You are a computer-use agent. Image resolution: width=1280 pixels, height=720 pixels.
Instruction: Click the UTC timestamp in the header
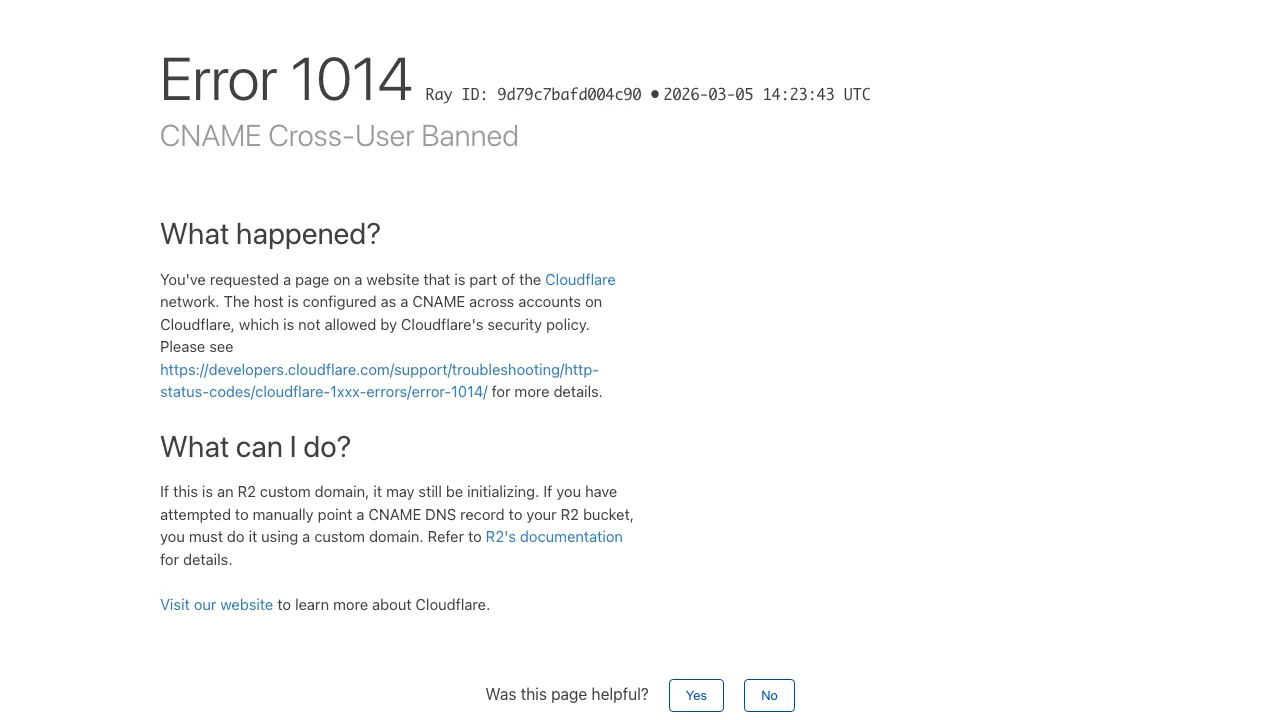click(x=766, y=95)
